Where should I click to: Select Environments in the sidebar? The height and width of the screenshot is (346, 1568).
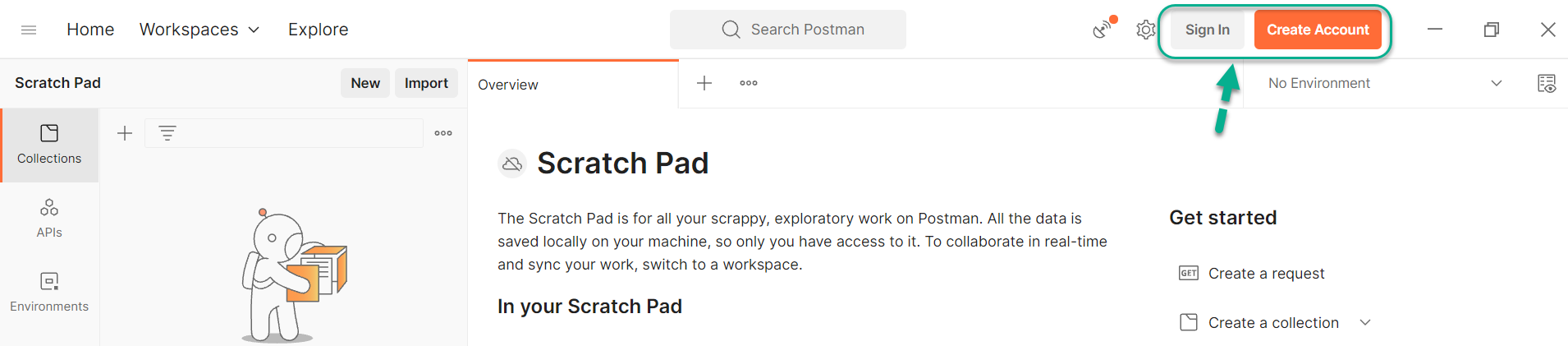click(49, 293)
